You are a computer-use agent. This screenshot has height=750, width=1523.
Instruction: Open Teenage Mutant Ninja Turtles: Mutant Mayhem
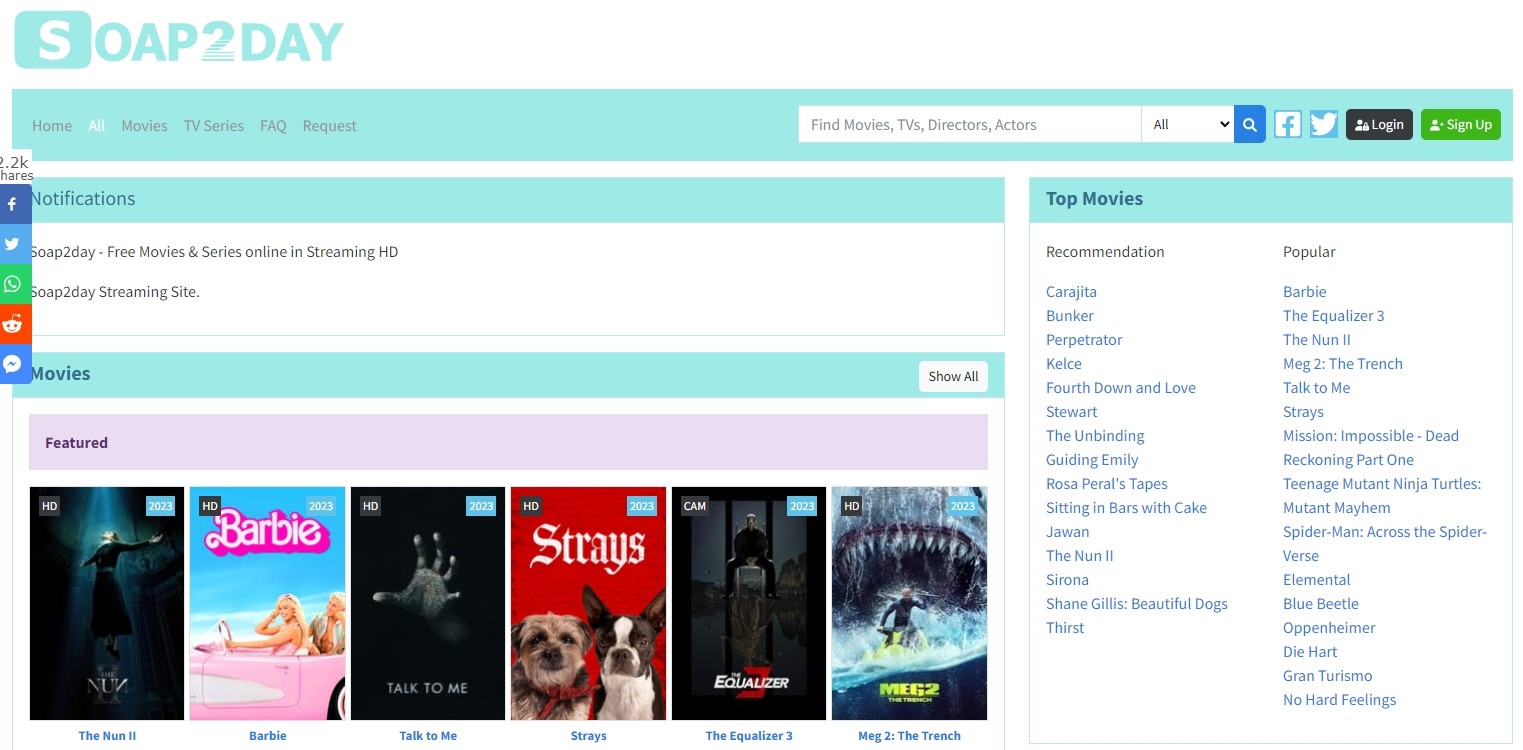pyautogui.click(x=1382, y=496)
